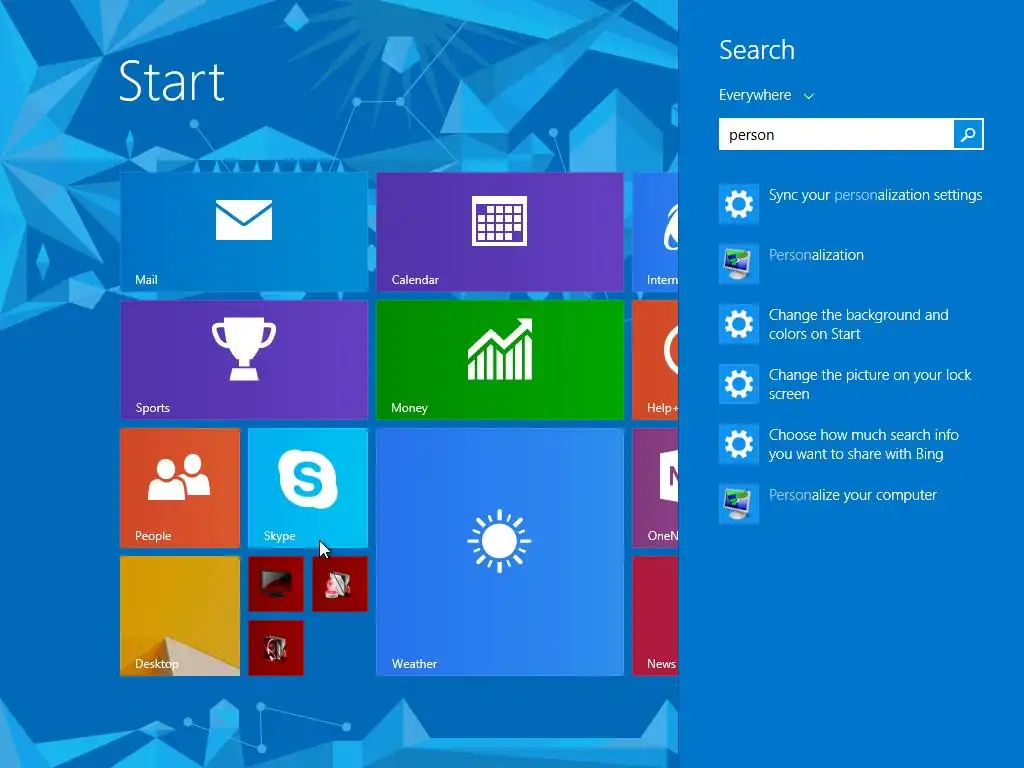Screen dimensions: 1024x768
Task: Click the 'Search' pane heading
Action: pos(757,50)
